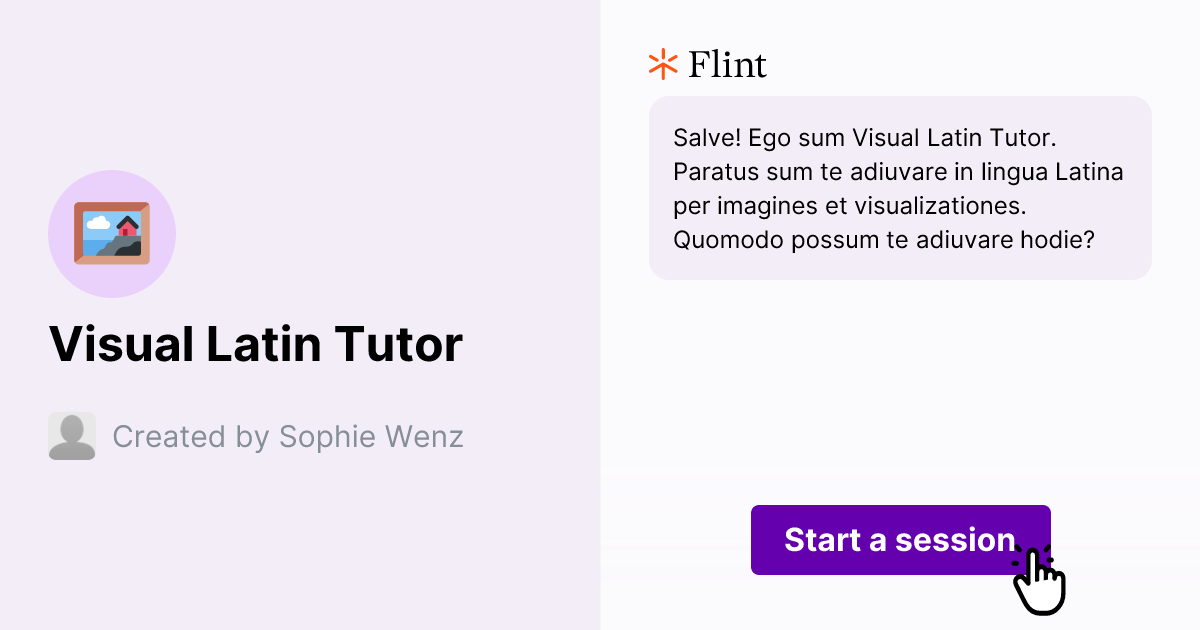Click the gray user avatar next to creator name

coord(71,436)
